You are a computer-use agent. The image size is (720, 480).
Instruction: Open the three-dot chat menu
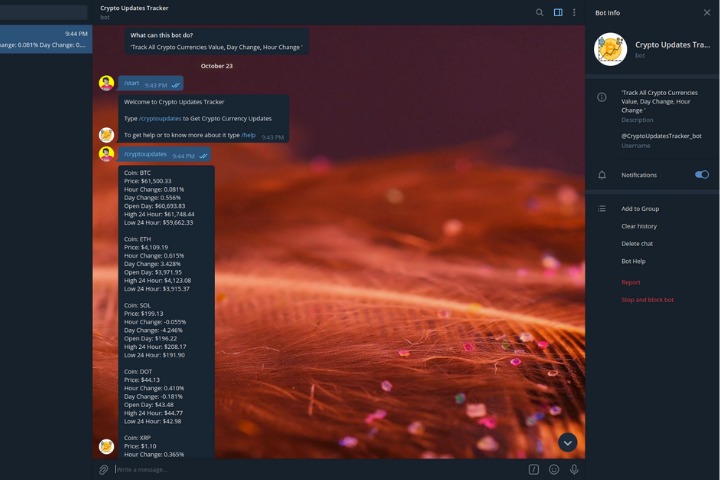click(x=574, y=12)
